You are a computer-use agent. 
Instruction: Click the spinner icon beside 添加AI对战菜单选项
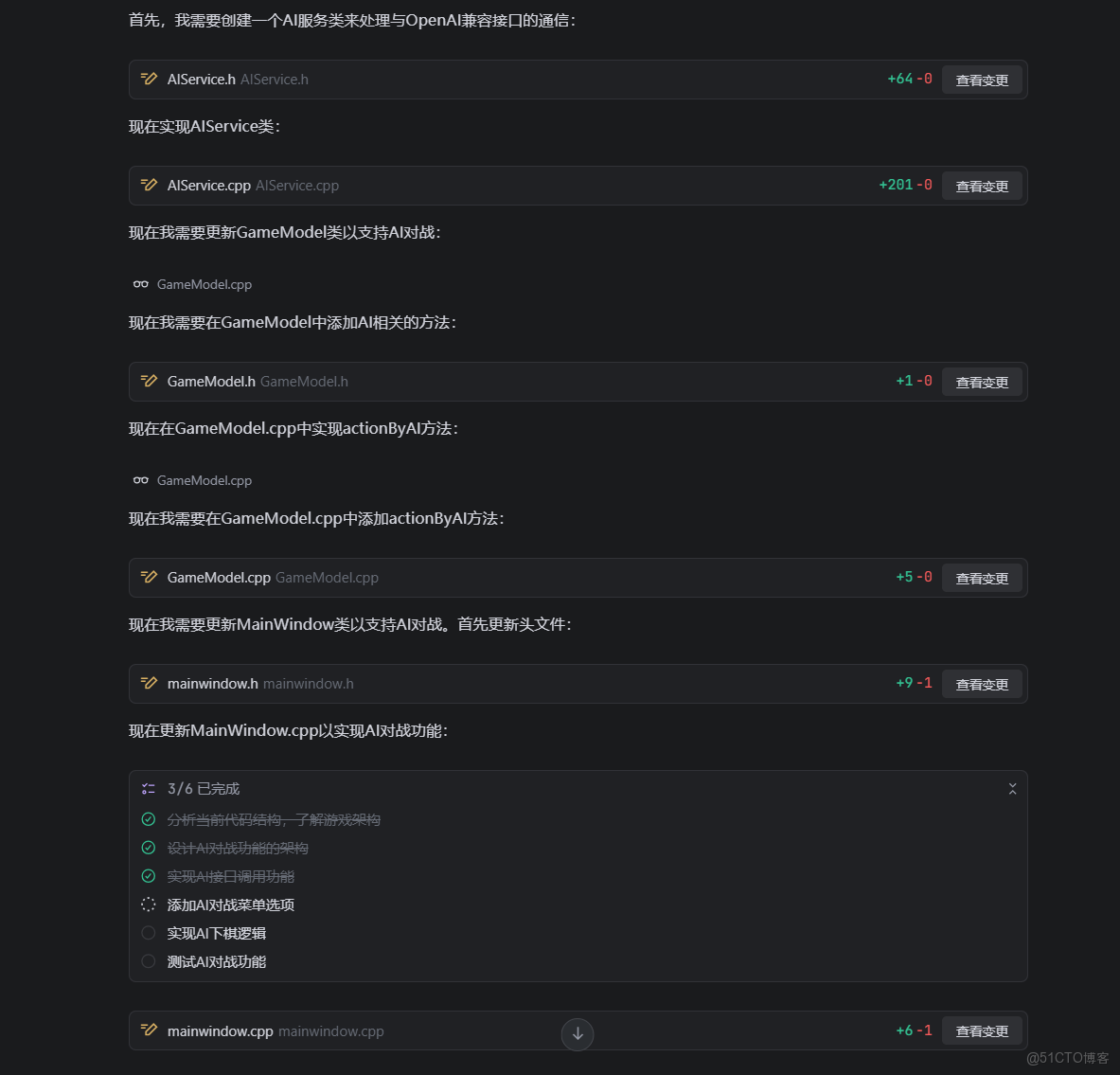click(148, 905)
